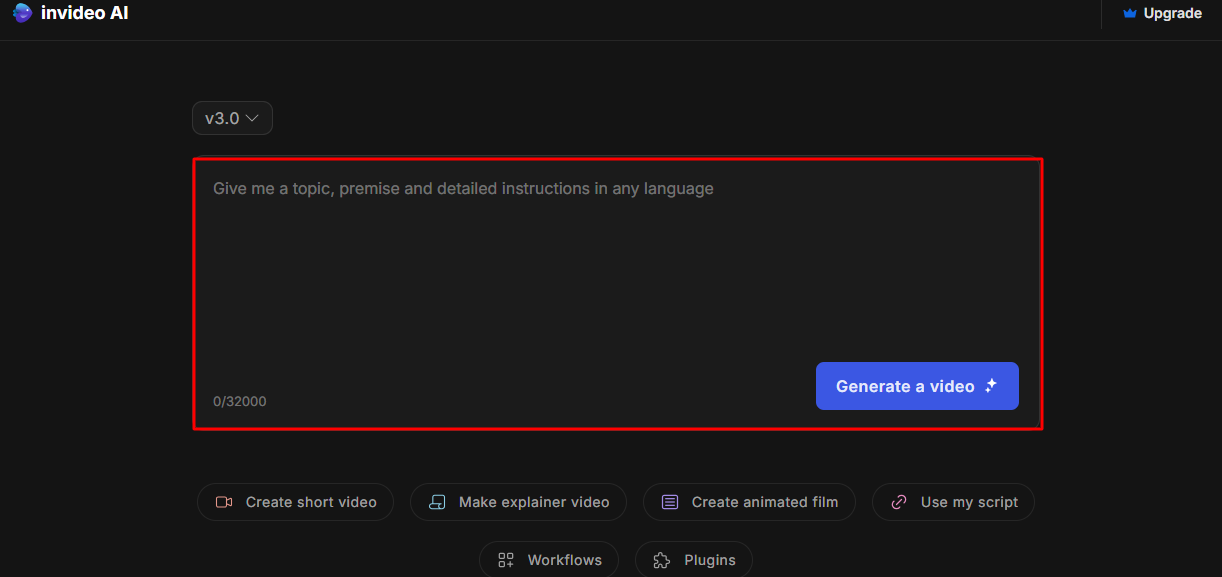Click the sparkle icon on Generate button
The width and height of the screenshot is (1222, 577).
[989, 385]
